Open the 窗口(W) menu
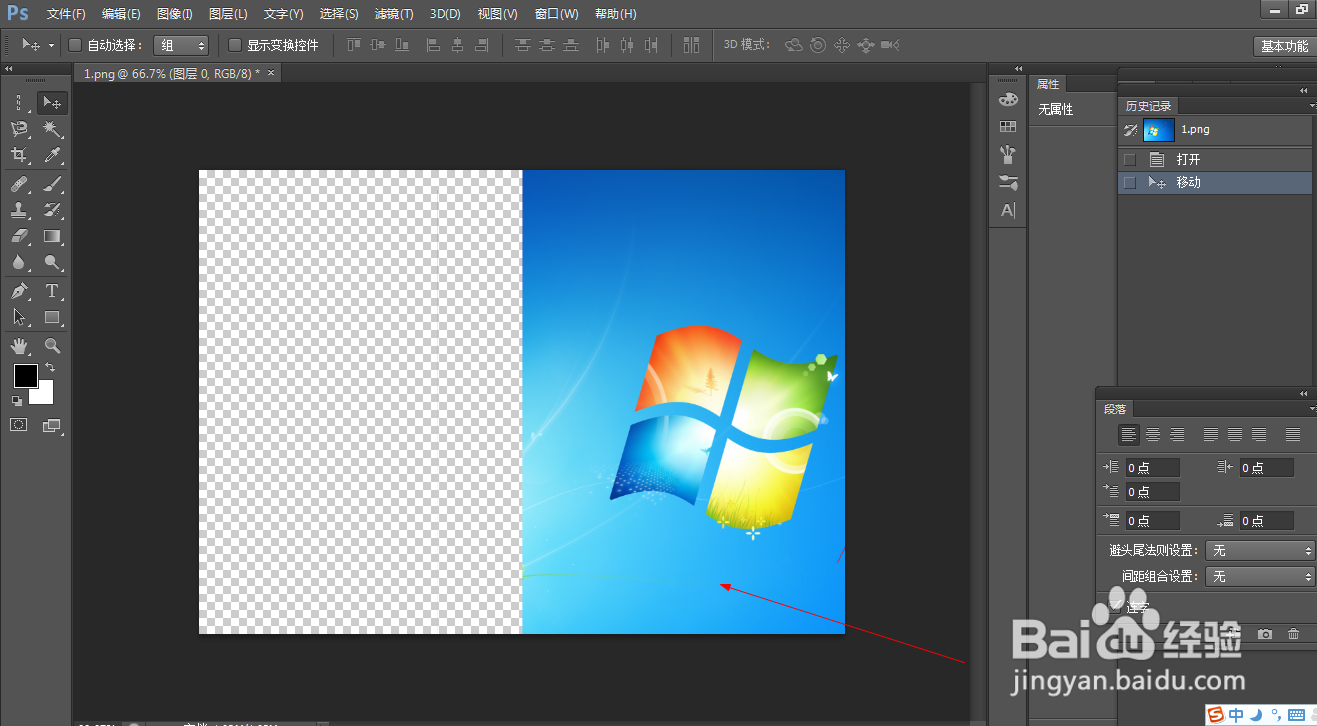The height and width of the screenshot is (726, 1317). coord(556,14)
